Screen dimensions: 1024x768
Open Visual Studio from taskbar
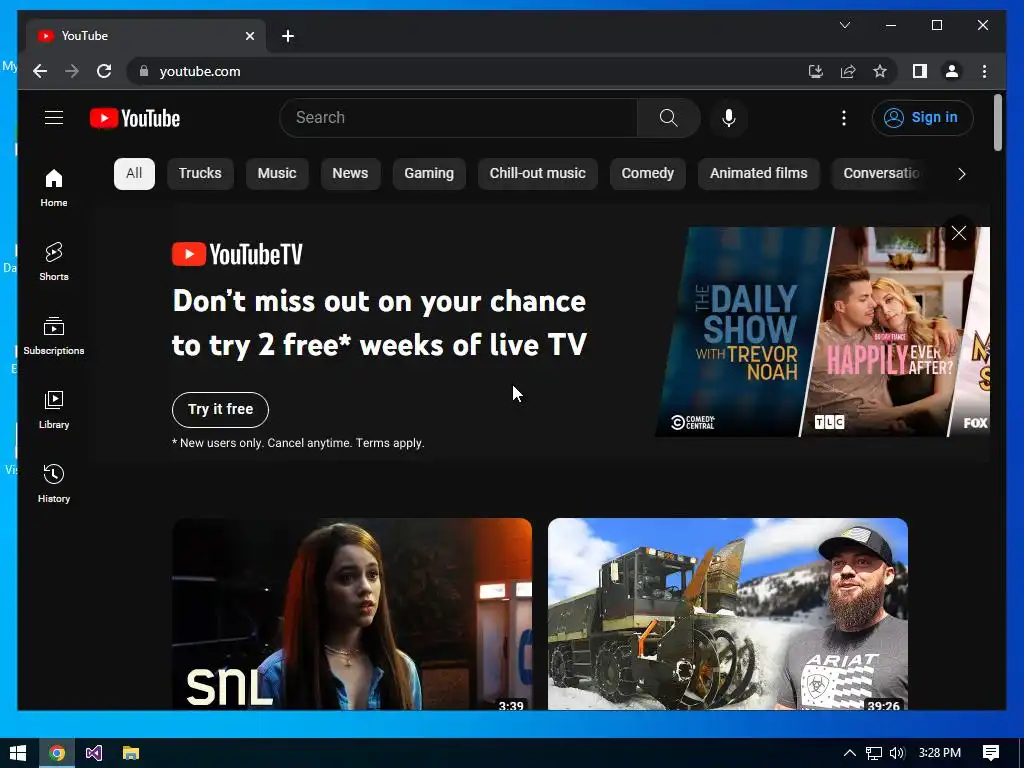click(93, 753)
